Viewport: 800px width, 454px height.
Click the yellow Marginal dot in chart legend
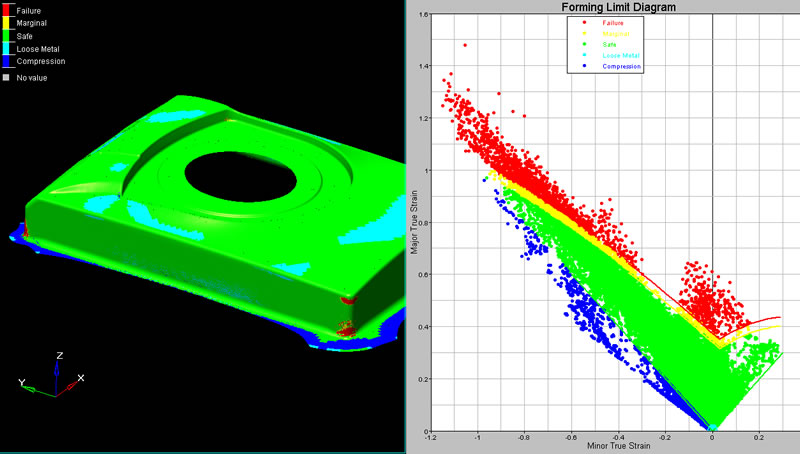(x=583, y=33)
